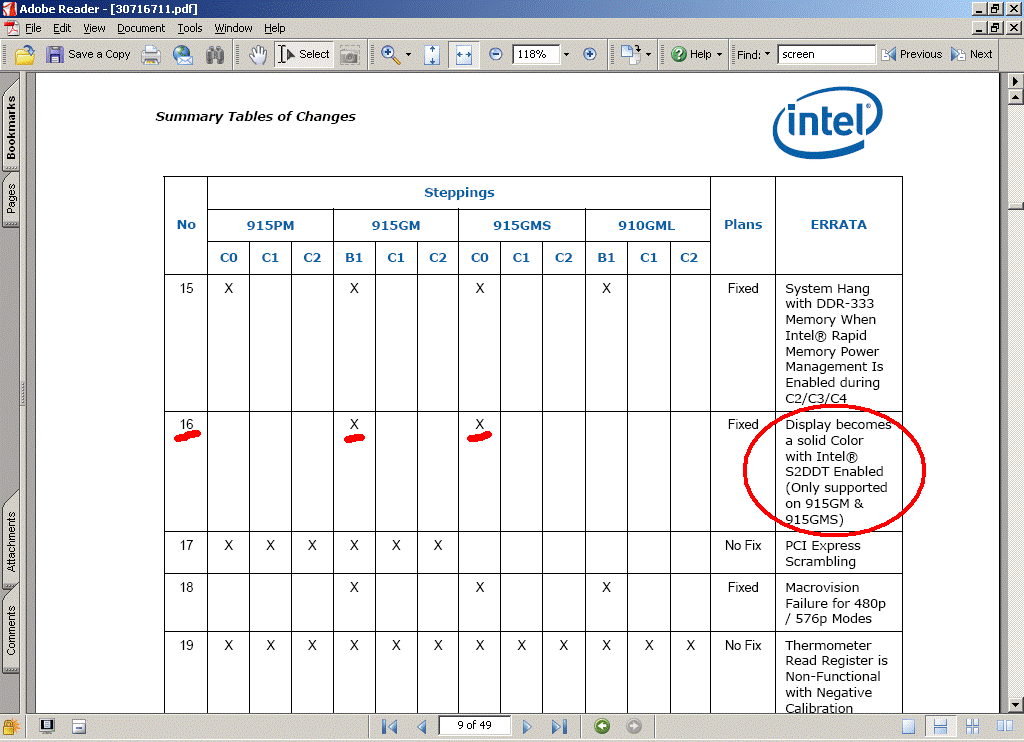The width and height of the screenshot is (1024, 742).
Task: Go to the last page
Action: [560, 726]
